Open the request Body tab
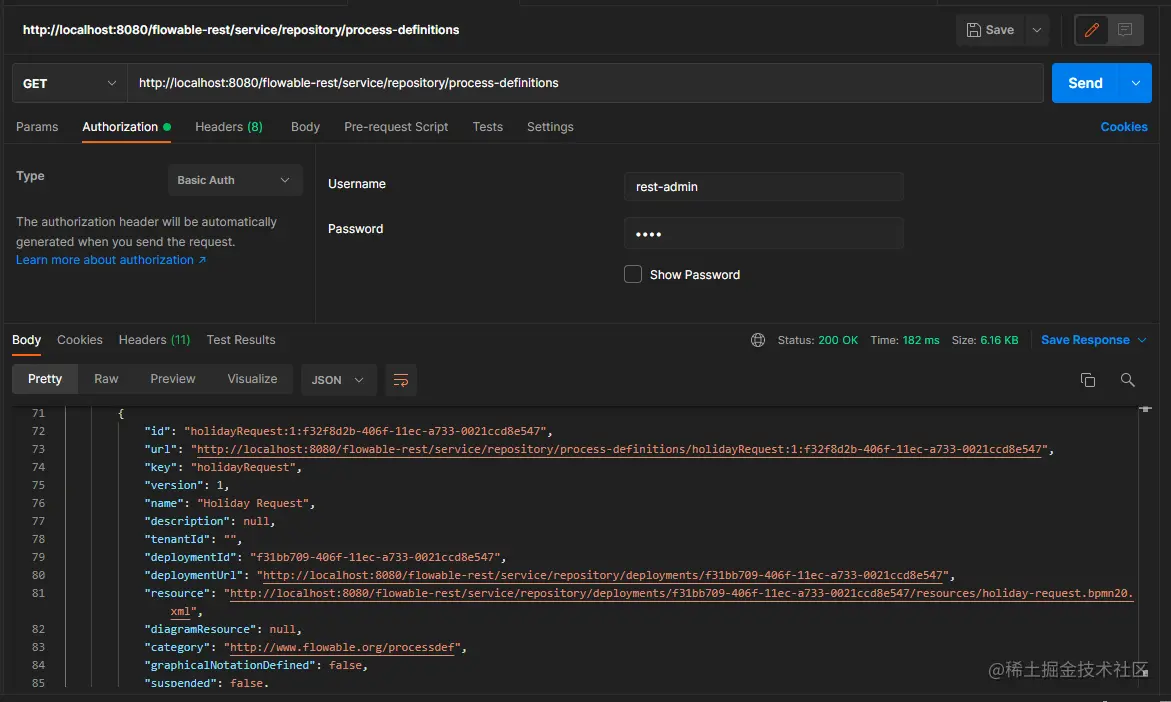This screenshot has width=1171, height=702. (x=305, y=127)
